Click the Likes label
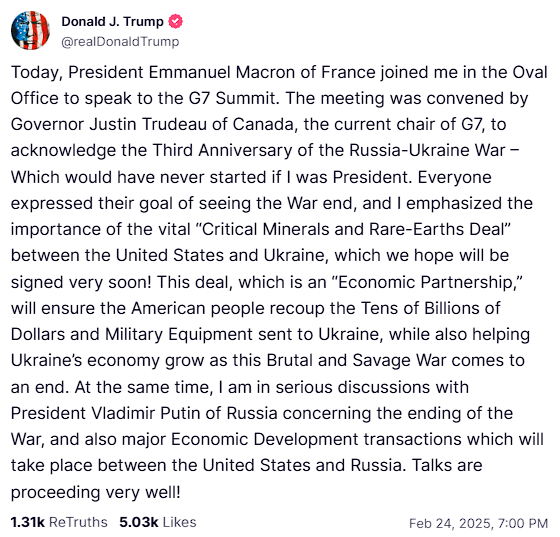560x537 pixels. [x=180, y=522]
